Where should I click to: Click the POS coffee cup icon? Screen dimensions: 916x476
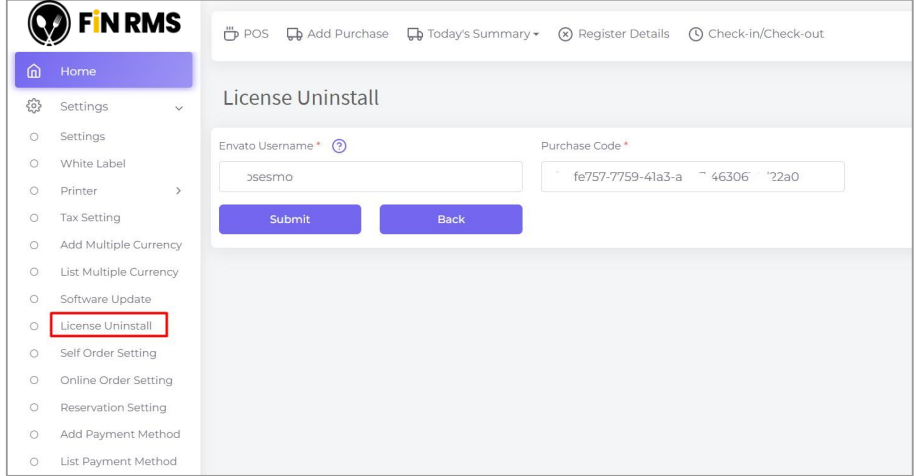(x=229, y=34)
